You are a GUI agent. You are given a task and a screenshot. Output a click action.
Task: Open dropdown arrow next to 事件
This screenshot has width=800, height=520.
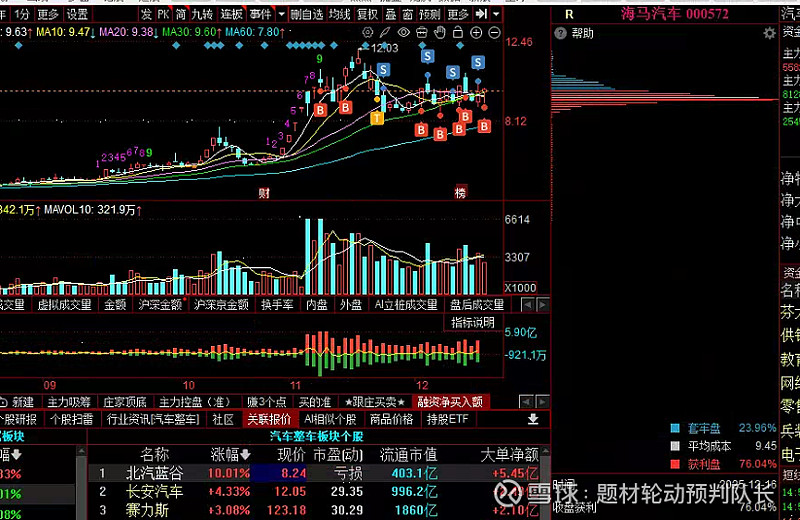[282, 14]
